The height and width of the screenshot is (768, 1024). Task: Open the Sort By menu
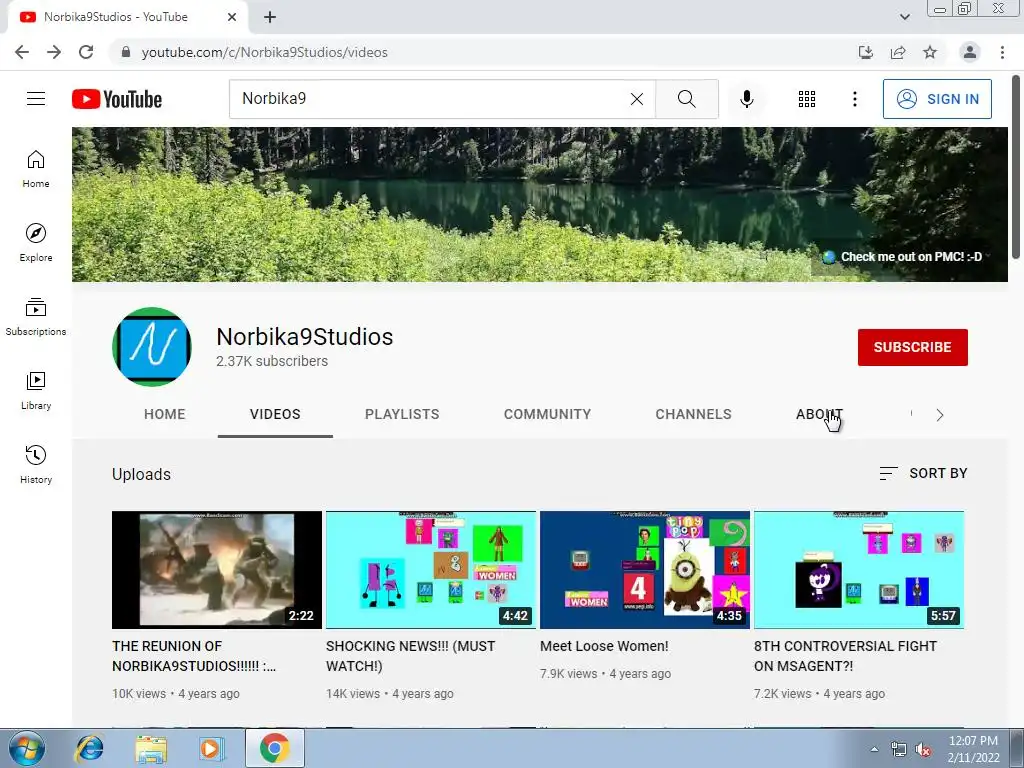(923, 473)
